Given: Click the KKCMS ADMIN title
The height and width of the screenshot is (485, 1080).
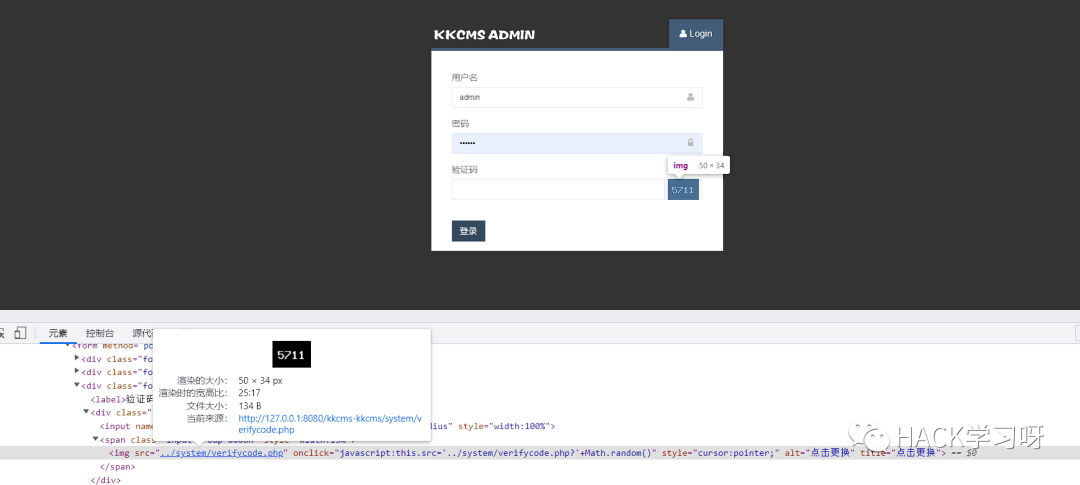Looking at the screenshot, I should point(484,34).
